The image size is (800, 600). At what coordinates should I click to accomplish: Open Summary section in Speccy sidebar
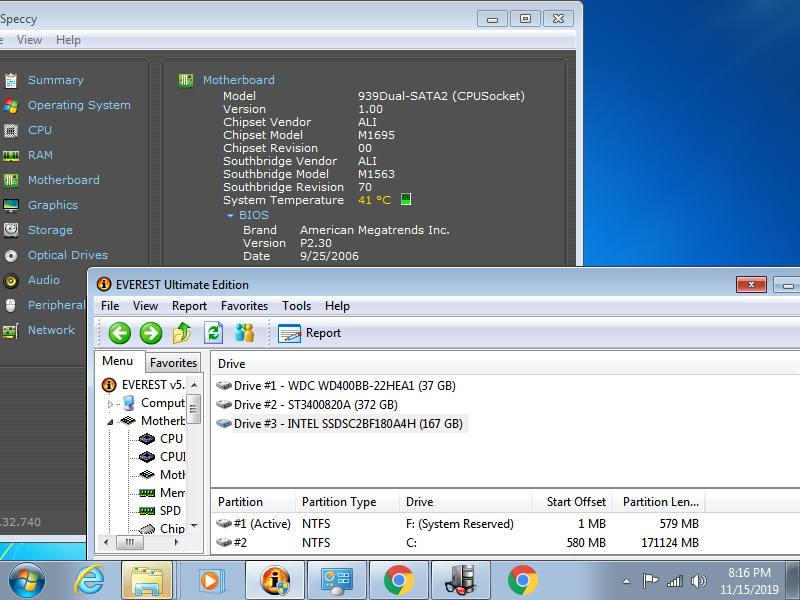(x=55, y=80)
